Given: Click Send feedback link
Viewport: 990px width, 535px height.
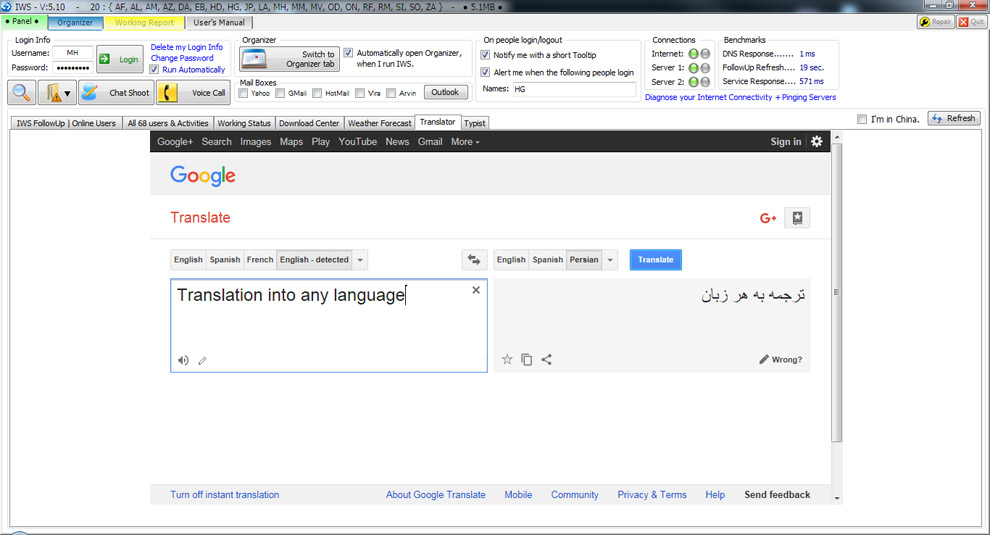Looking at the screenshot, I should (x=777, y=495).
